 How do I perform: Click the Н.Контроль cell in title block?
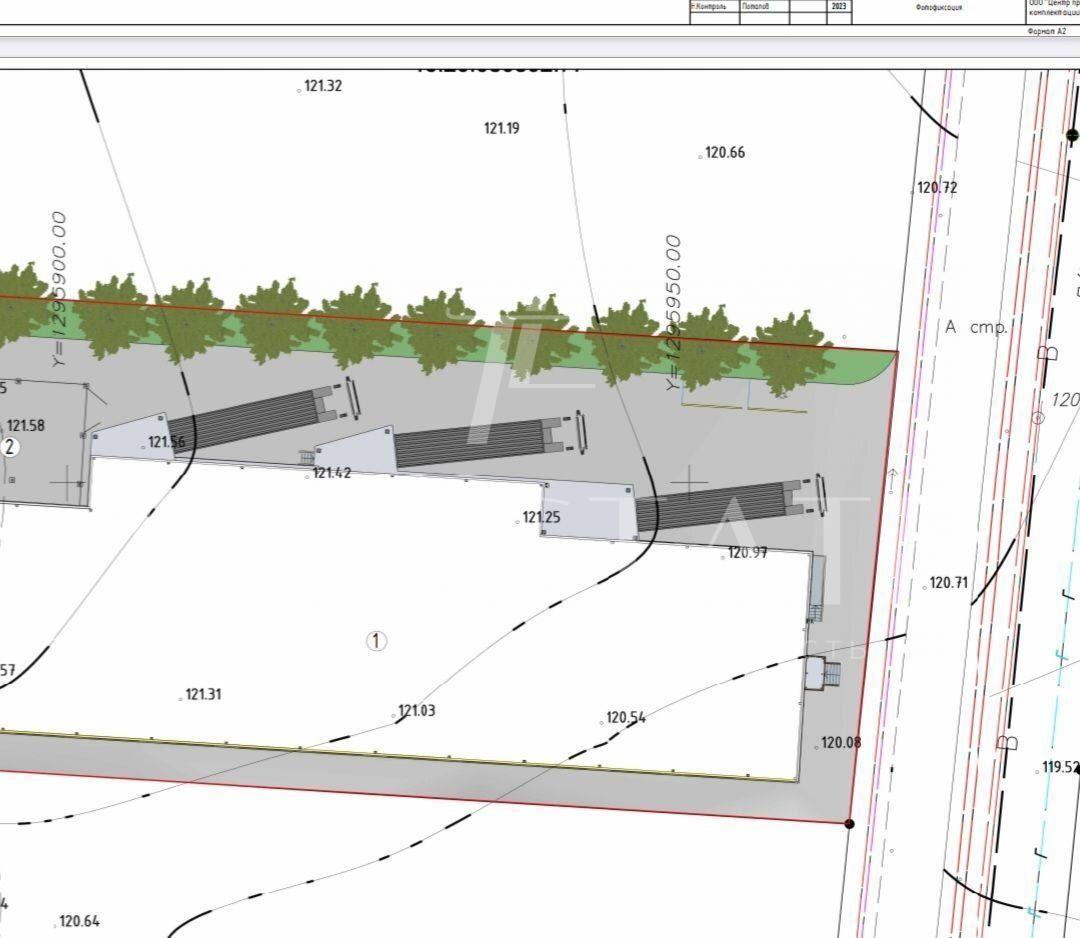pos(713,6)
